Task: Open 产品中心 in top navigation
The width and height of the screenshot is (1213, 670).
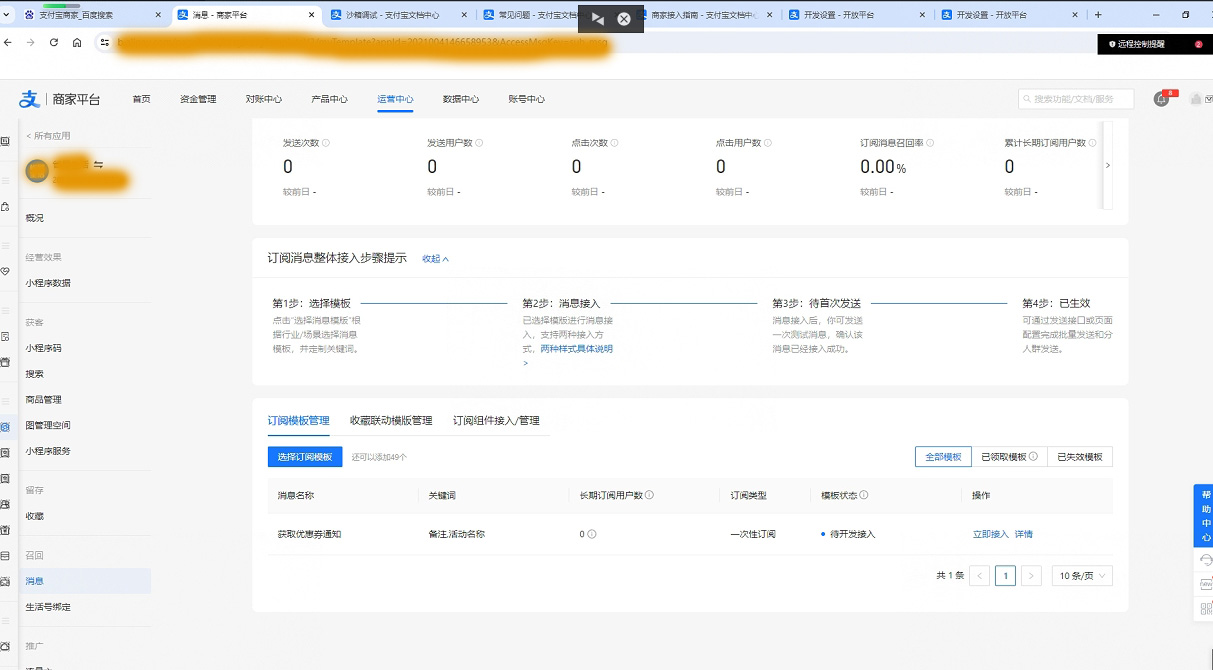Action: (x=330, y=99)
